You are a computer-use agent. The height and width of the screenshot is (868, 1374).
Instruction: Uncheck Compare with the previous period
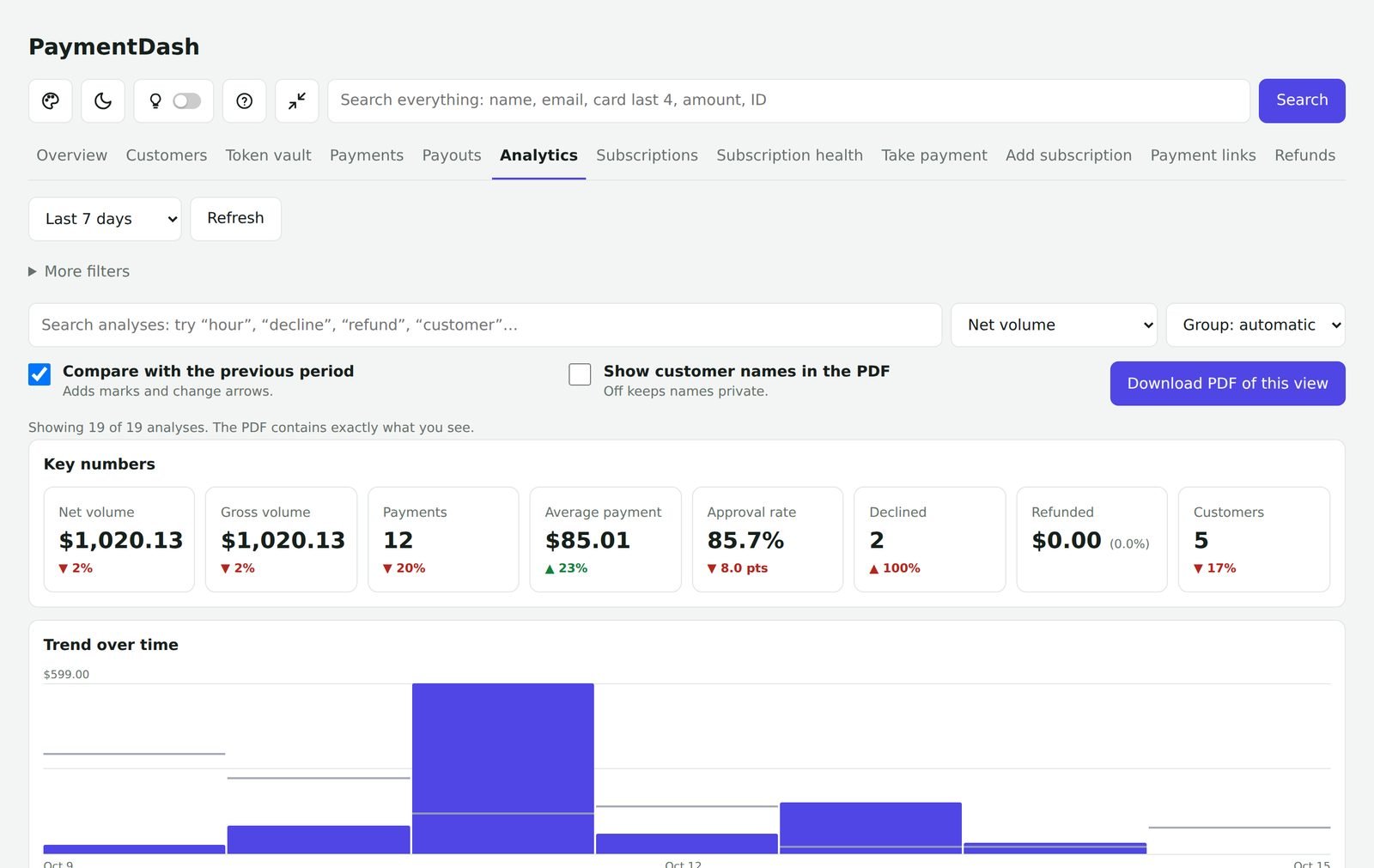click(40, 374)
